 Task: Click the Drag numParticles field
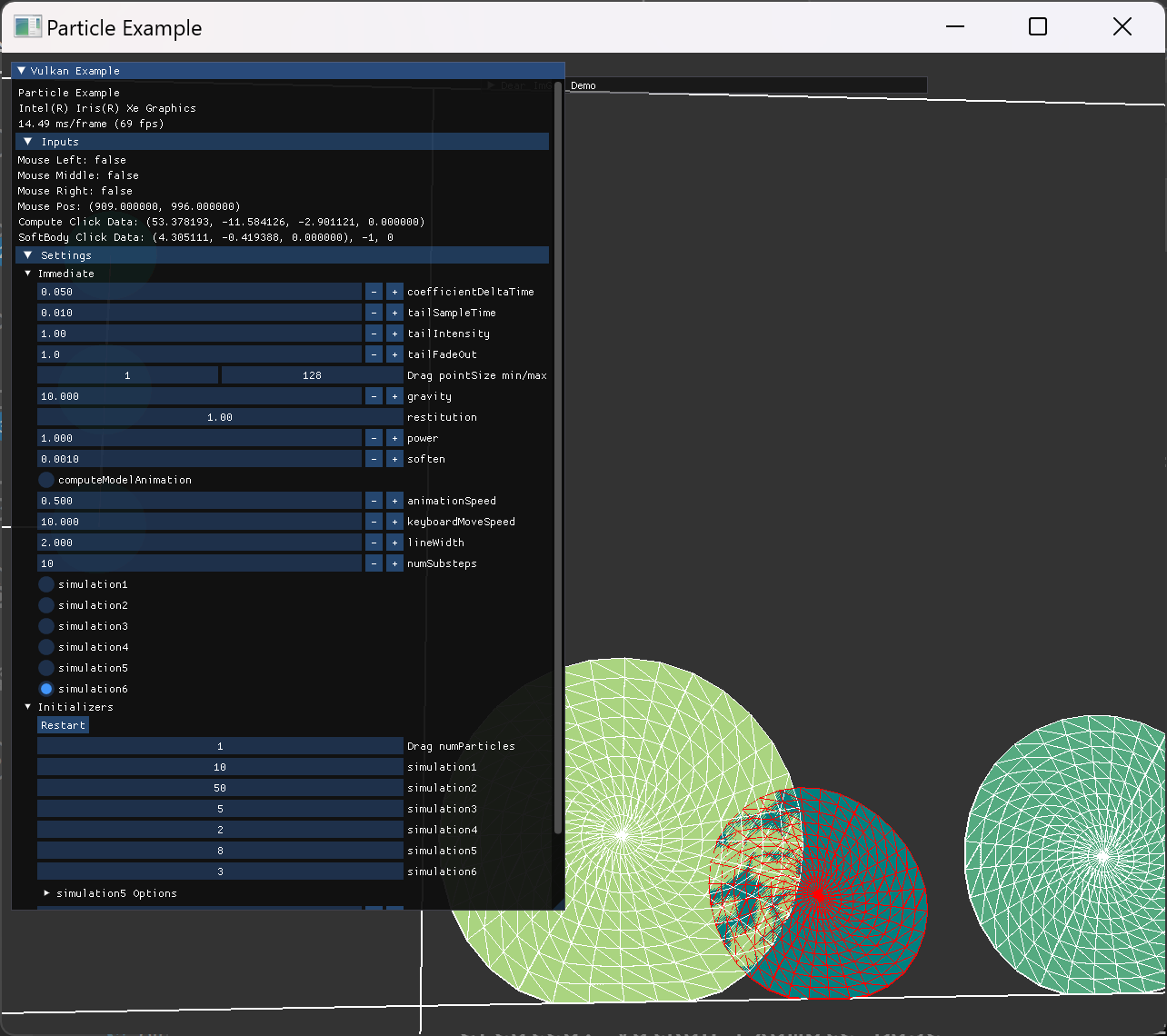[x=220, y=746]
